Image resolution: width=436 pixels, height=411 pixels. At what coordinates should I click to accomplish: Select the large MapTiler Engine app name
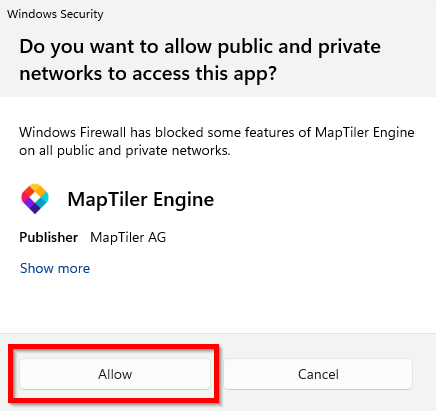[141, 200]
